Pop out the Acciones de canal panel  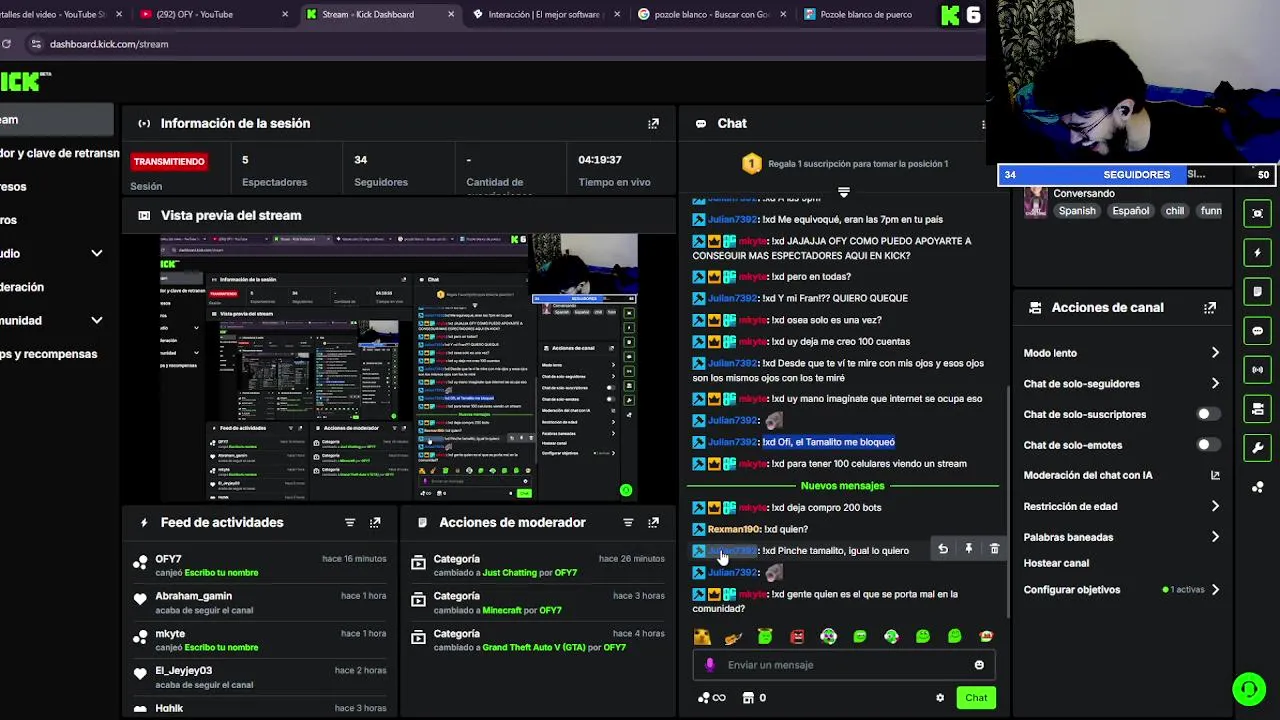pyautogui.click(x=1210, y=307)
